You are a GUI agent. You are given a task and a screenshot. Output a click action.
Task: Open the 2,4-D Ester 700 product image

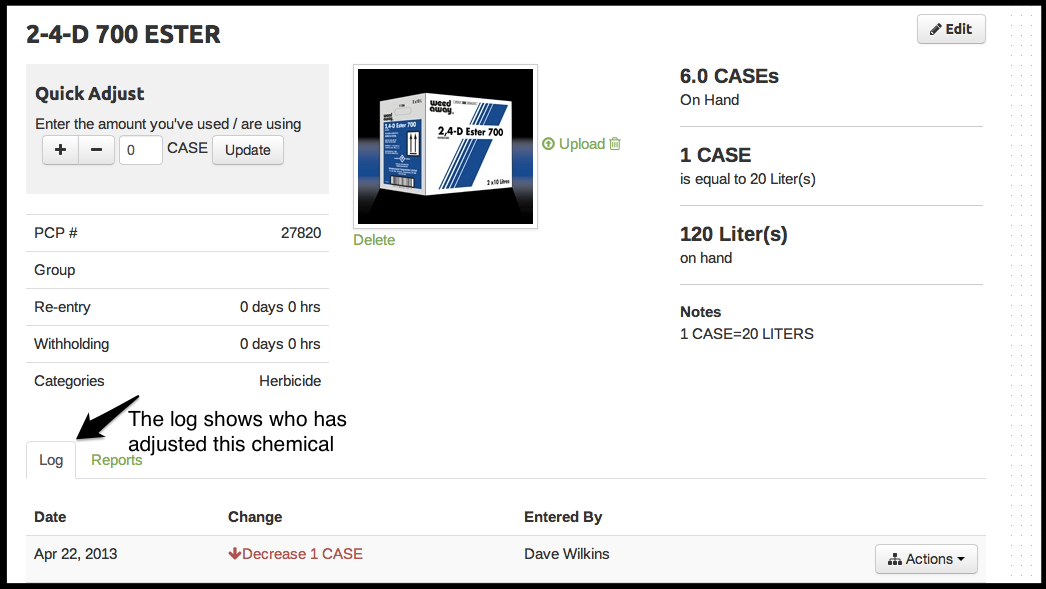pyautogui.click(x=445, y=146)
